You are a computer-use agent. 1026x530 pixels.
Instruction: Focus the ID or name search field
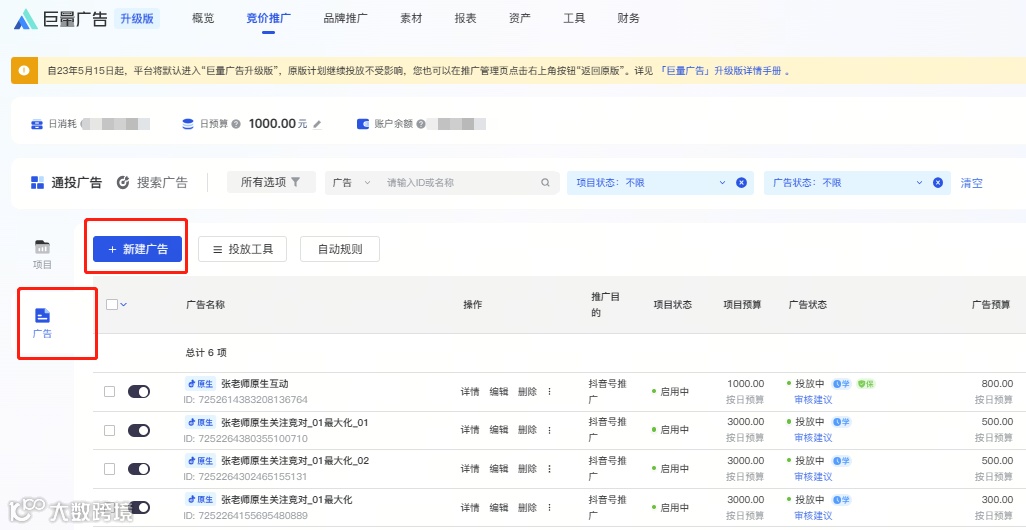[461, 183]
